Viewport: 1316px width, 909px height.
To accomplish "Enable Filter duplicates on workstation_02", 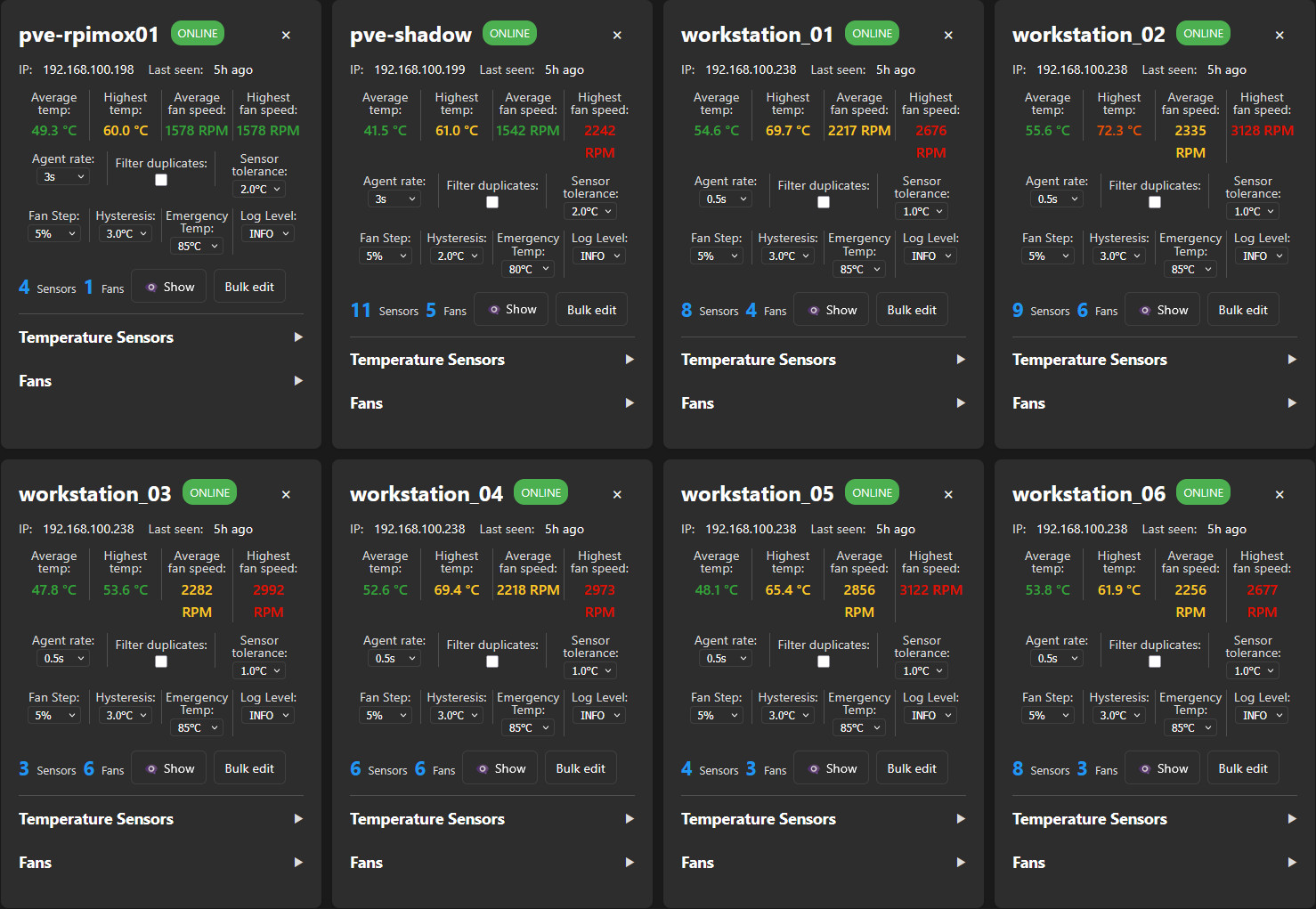I will pos(1155,202).
